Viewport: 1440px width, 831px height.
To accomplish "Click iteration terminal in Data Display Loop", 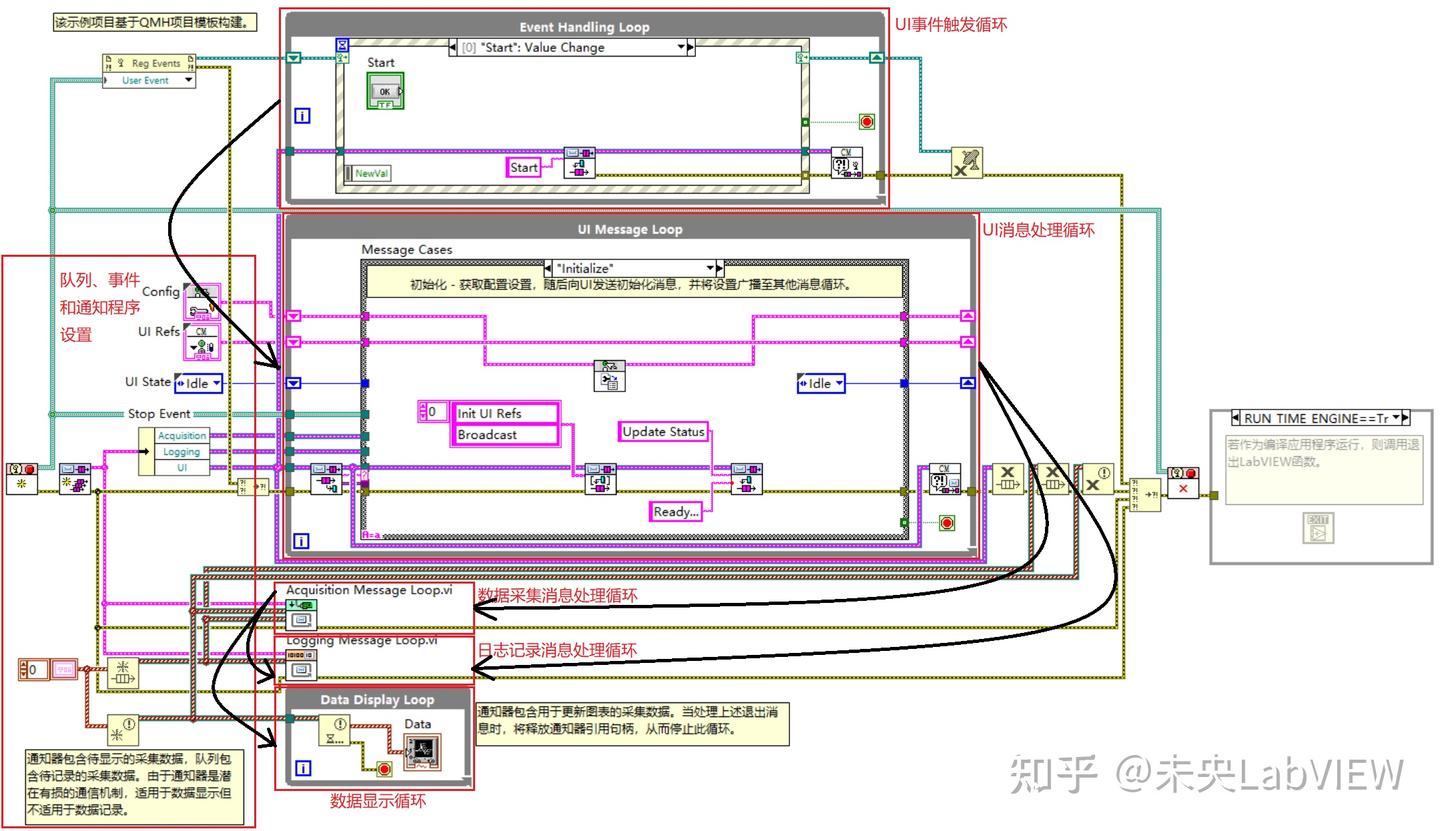I will point(302,769).
